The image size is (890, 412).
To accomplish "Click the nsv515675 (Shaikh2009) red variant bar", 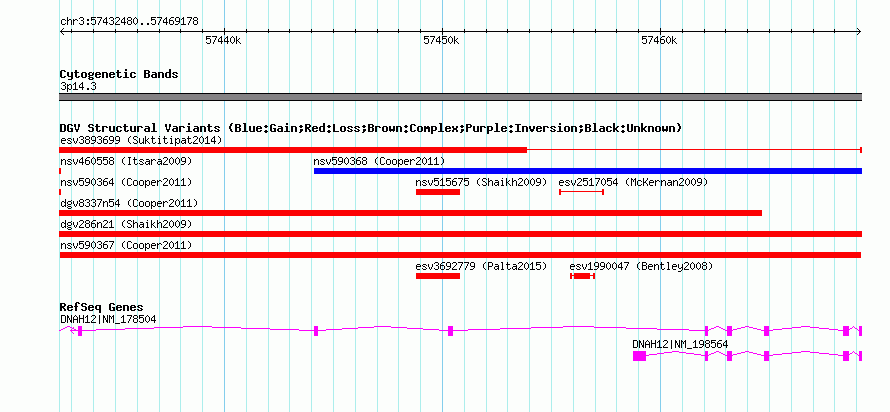I will (x=438, y=192).
